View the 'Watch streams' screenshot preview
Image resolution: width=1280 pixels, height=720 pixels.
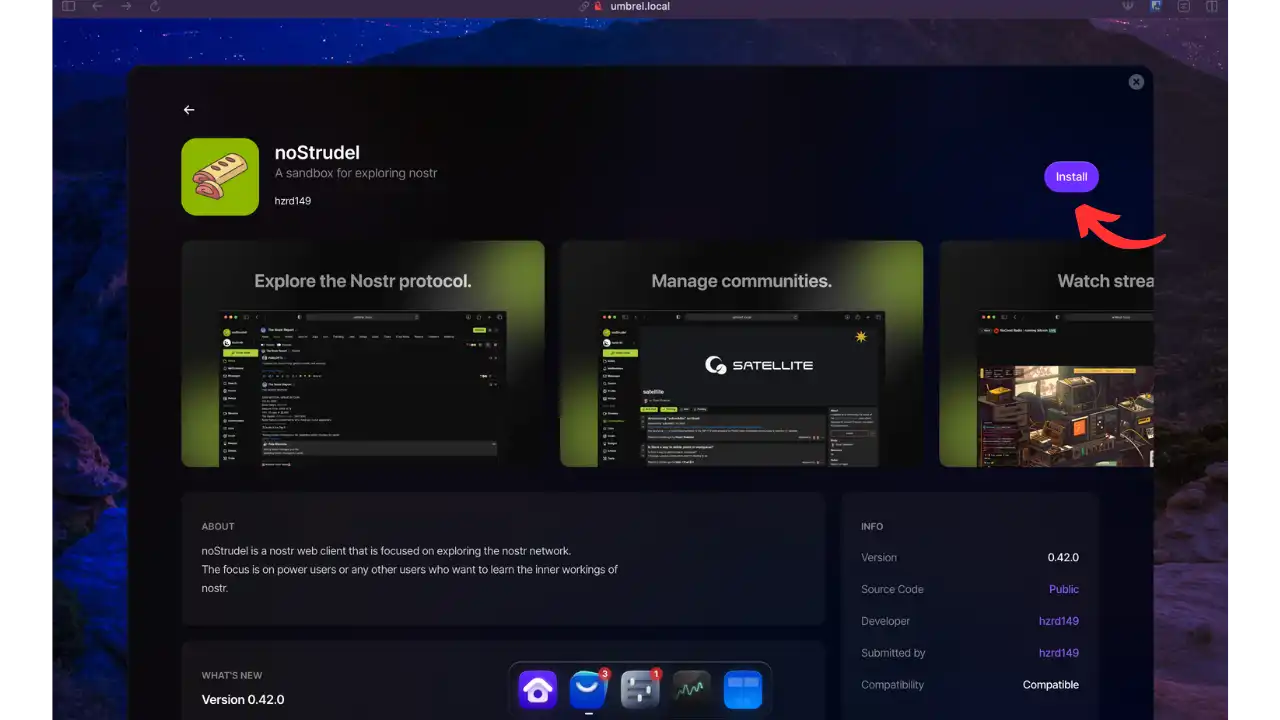pos(1060,353)
